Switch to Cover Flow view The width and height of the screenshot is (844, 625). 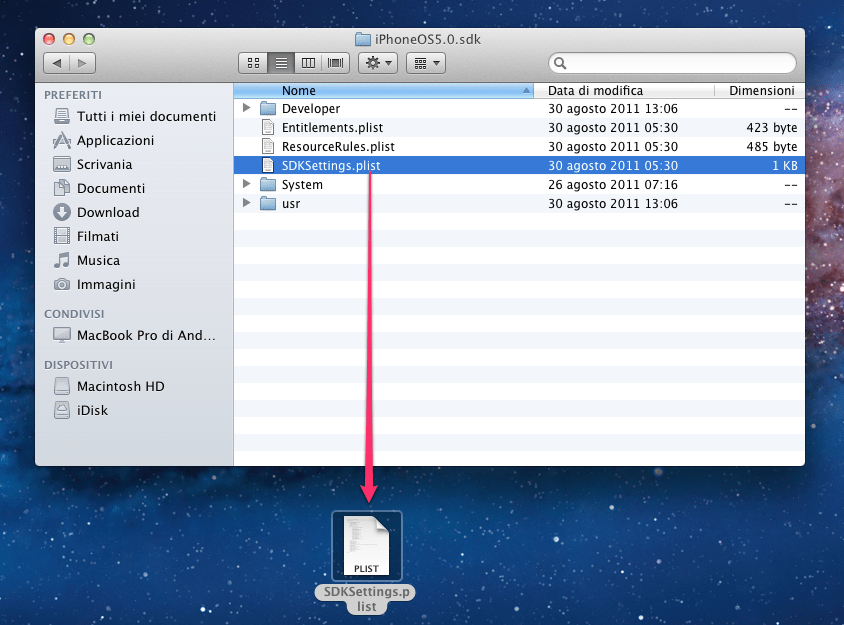pyautogui.click(x=336, y=63)
